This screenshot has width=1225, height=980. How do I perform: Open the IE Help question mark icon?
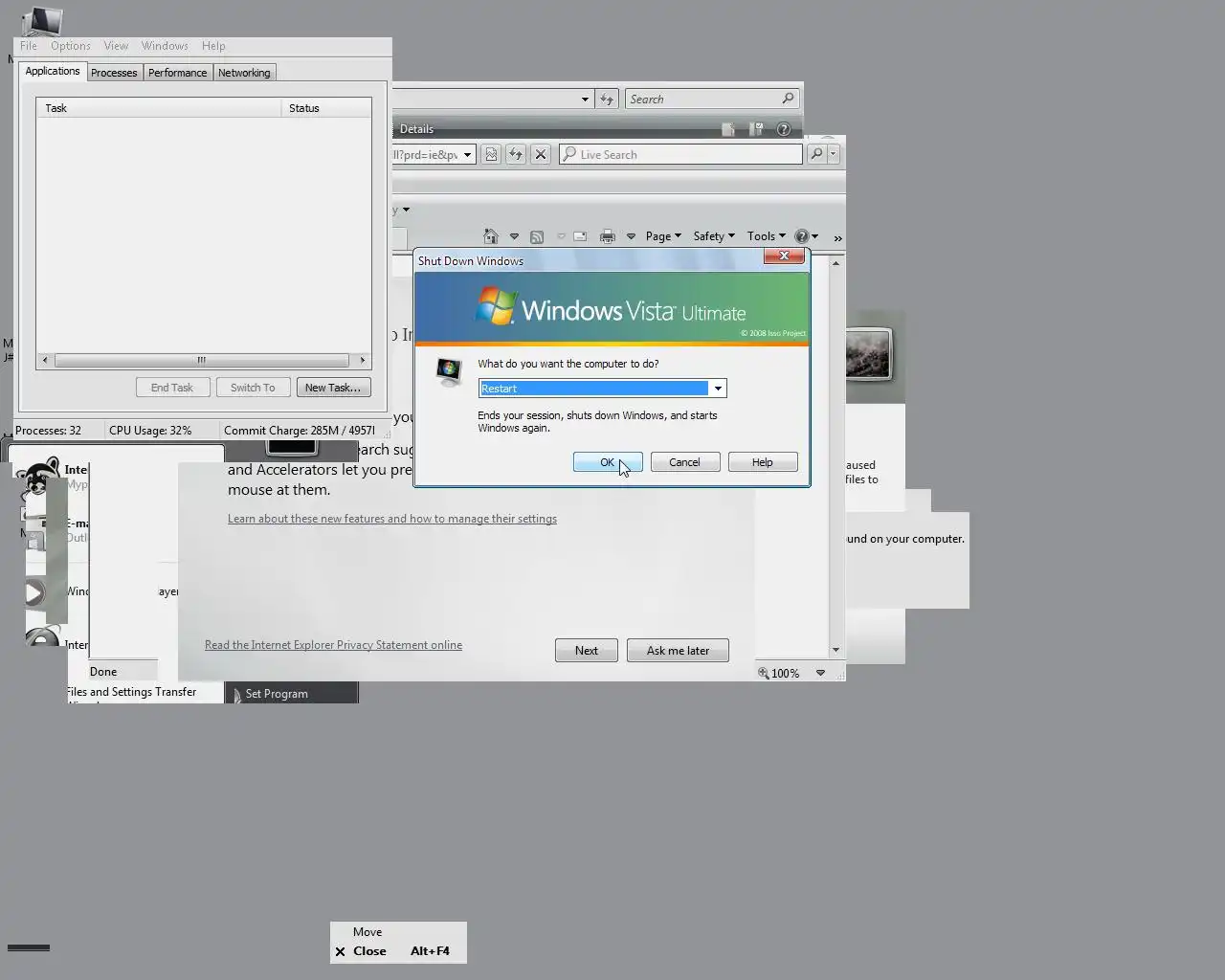pos(802,236)
